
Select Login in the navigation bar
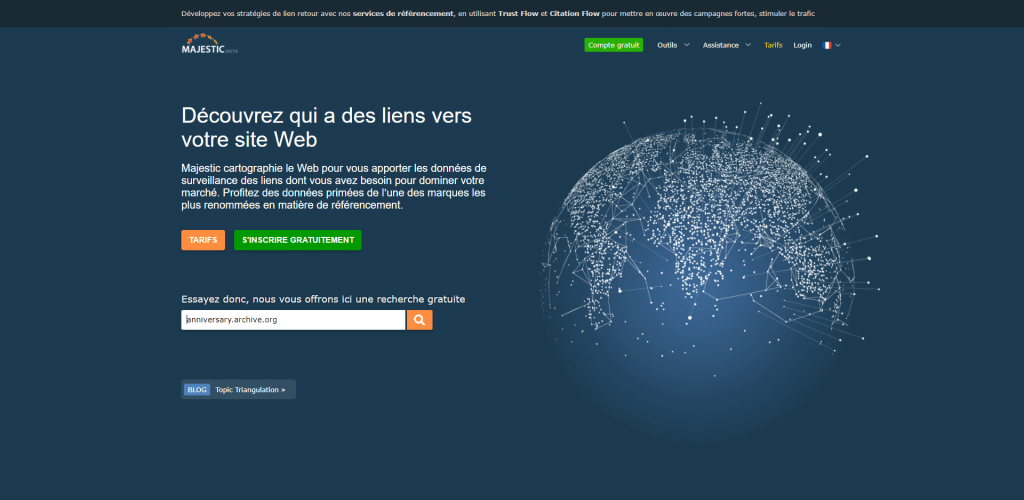pos(802,45)
